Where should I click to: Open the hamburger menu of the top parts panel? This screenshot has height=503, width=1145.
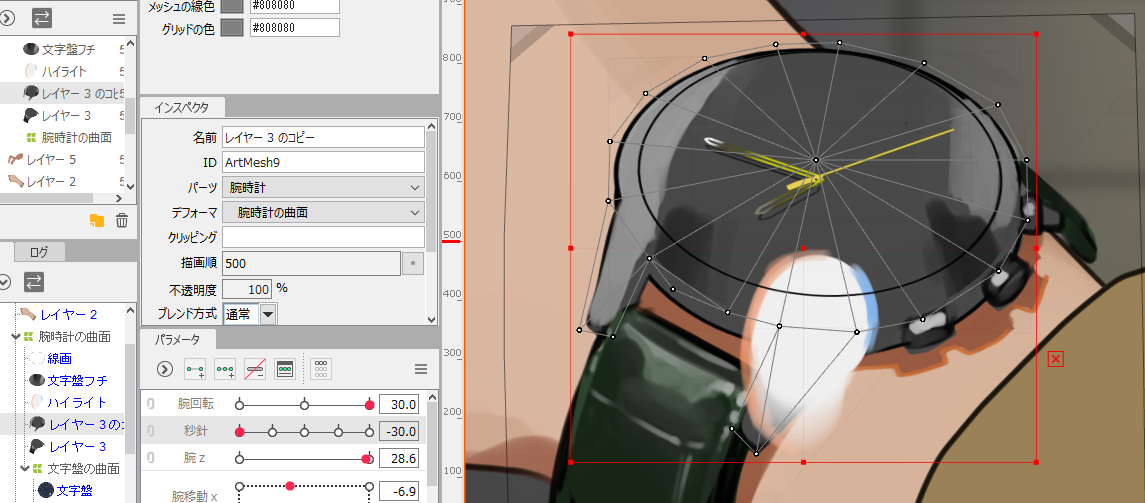point(119,18)
